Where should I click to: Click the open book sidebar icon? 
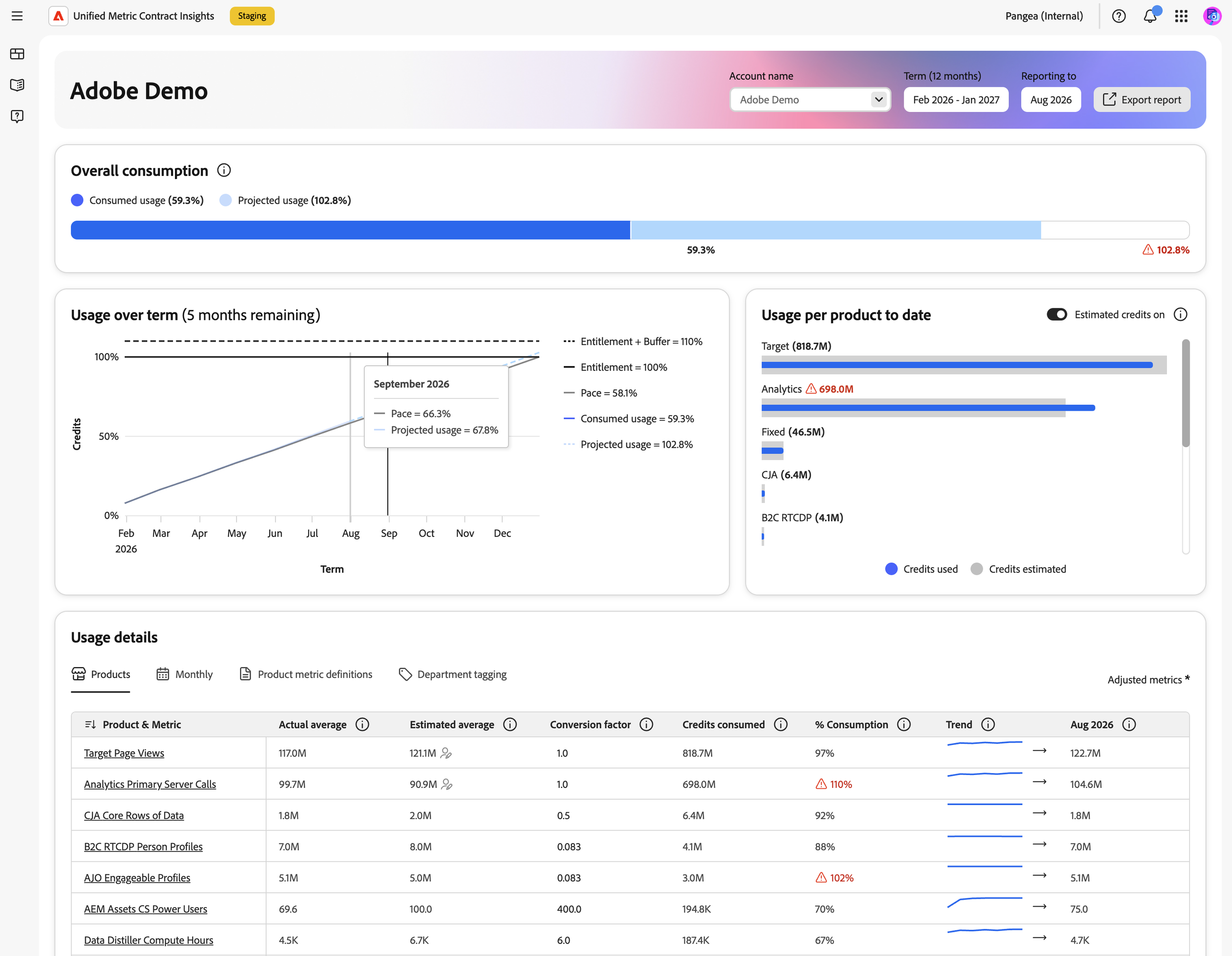17,85
